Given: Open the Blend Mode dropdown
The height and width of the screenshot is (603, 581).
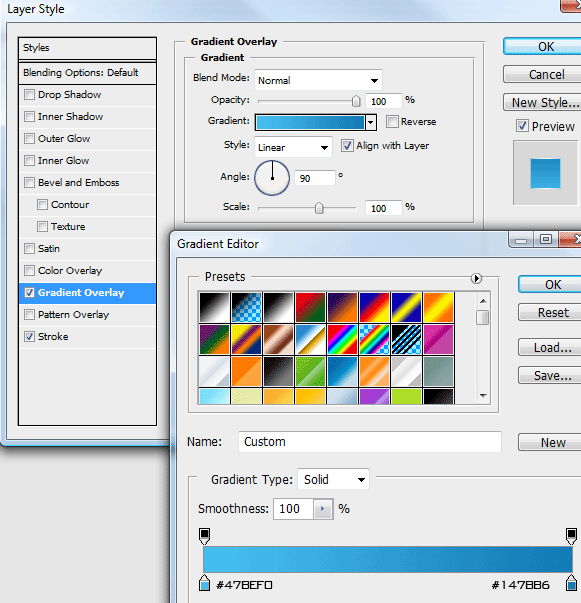Looking at the screenshot, I should pyautogui.click(x=318, y=80).
